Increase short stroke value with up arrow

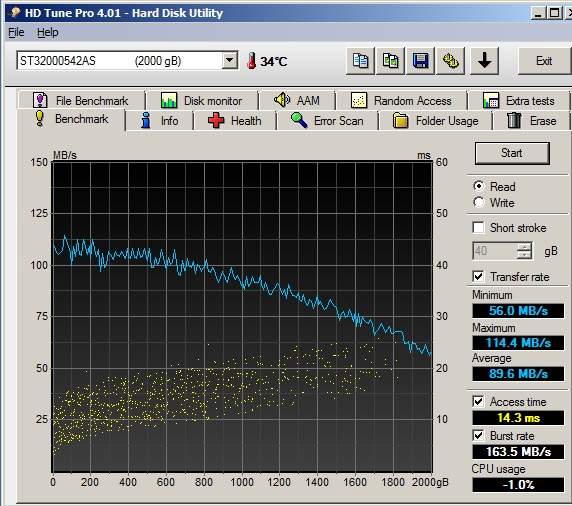524,246
